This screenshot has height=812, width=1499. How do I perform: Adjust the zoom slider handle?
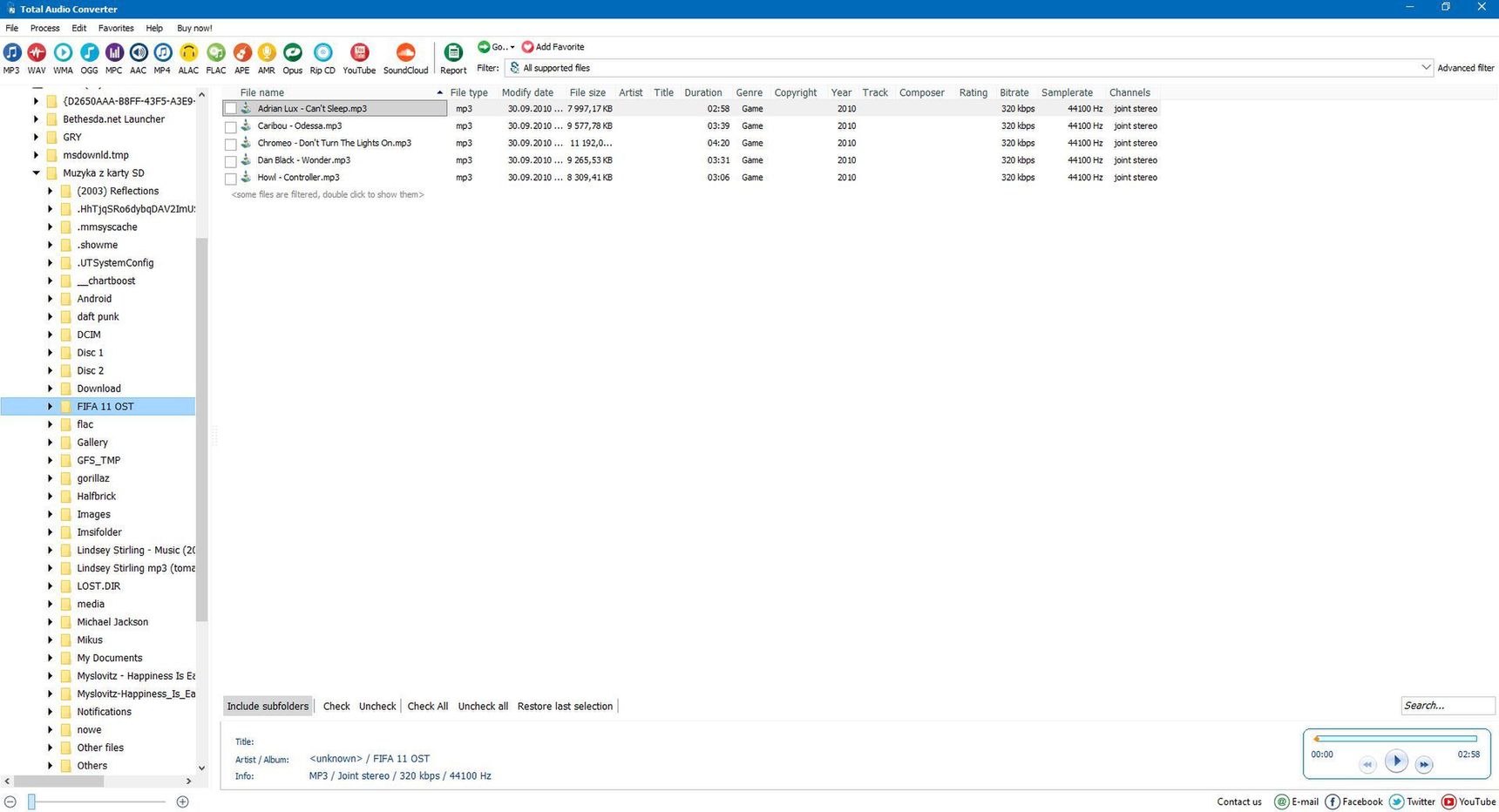[31, 802]
